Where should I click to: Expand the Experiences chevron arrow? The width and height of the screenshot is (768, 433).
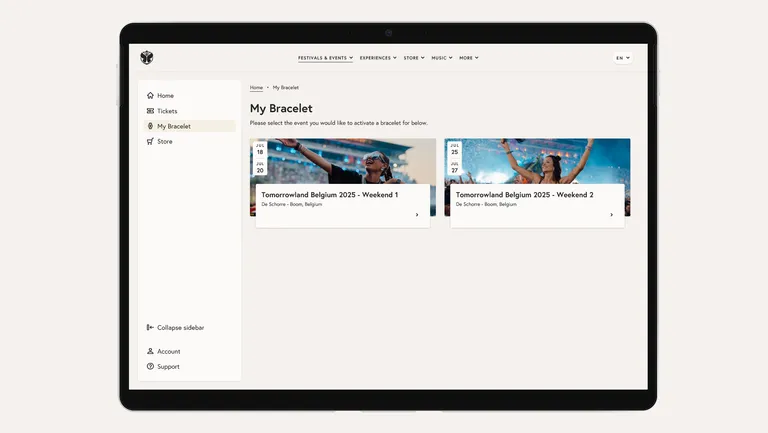pos(395,58)
